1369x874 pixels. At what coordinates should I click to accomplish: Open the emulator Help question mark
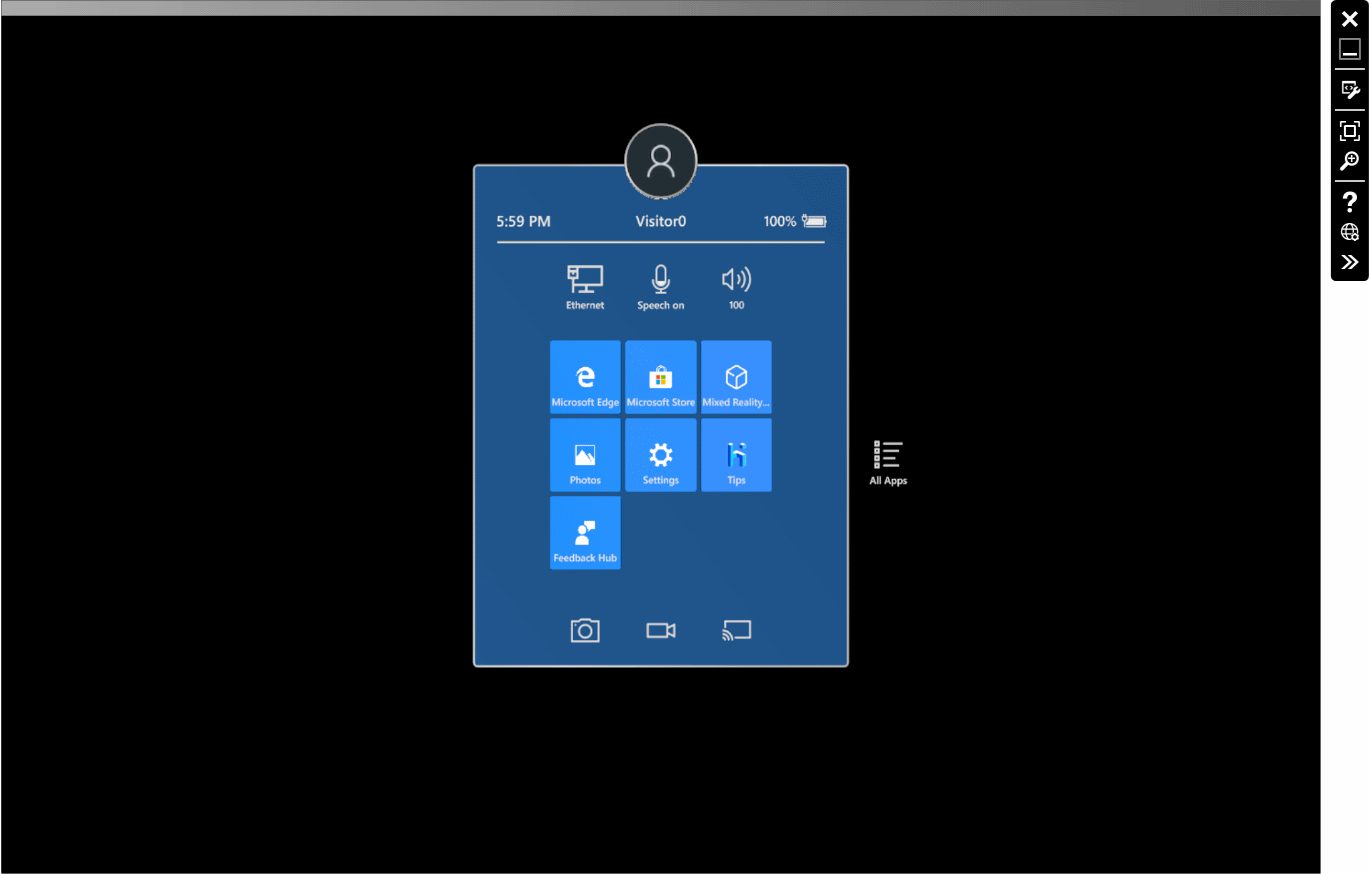click(x=1349, y=202)
